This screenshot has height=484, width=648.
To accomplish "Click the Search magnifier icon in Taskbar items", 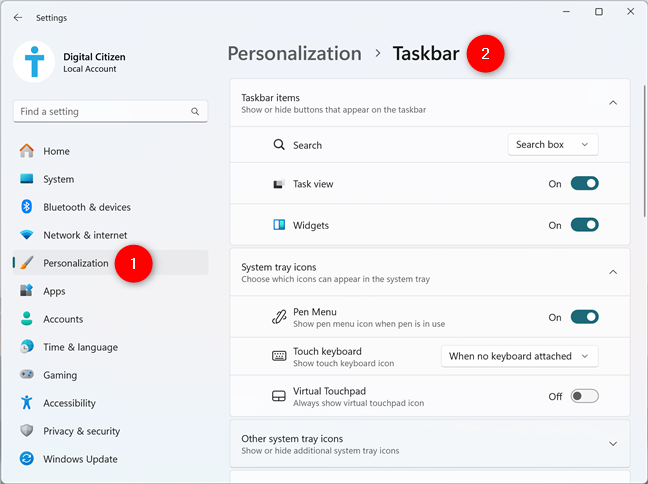I will tap(279, 145).
